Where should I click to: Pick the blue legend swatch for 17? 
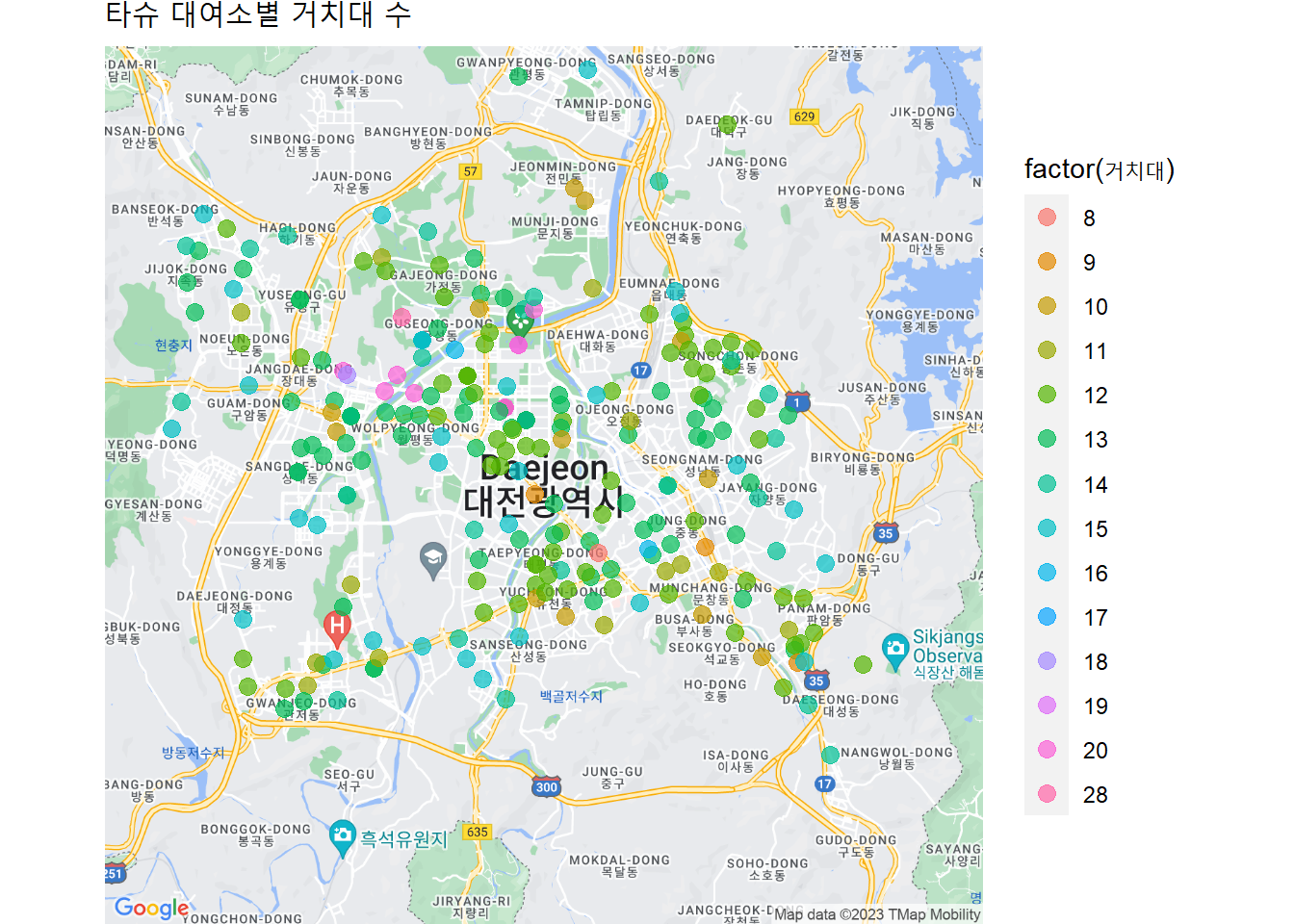[x=1047, y=617]
